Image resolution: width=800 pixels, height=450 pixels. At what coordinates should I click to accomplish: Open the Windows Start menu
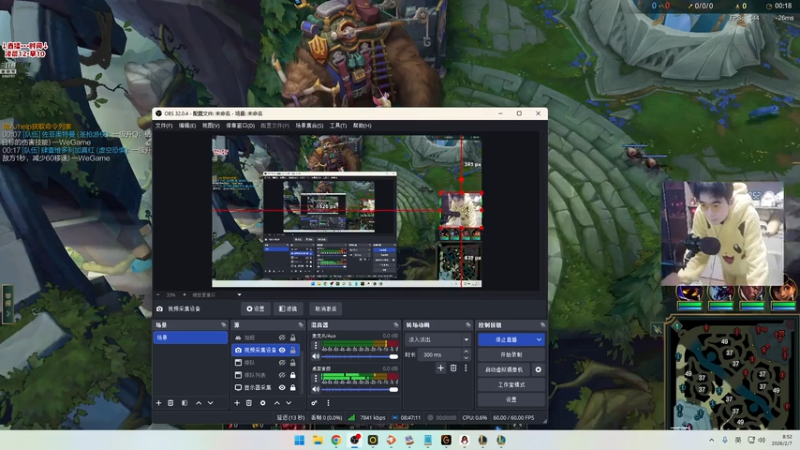point(299,440)
